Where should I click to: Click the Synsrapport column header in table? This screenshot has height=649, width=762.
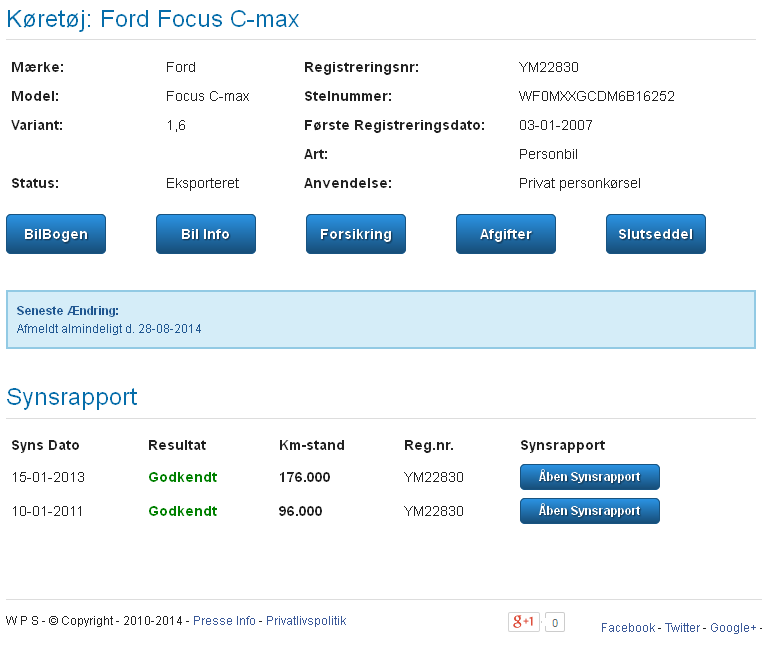(563, 445)
